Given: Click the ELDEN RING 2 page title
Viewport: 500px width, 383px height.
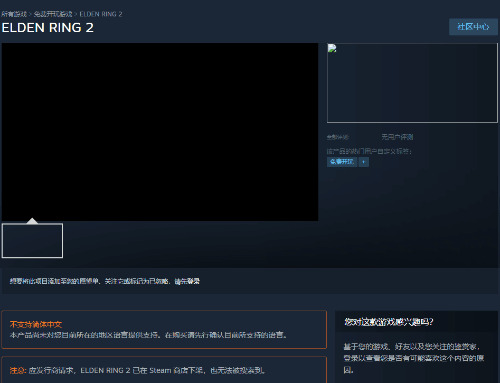Looking at the screenshot, I should click(47, 28).
